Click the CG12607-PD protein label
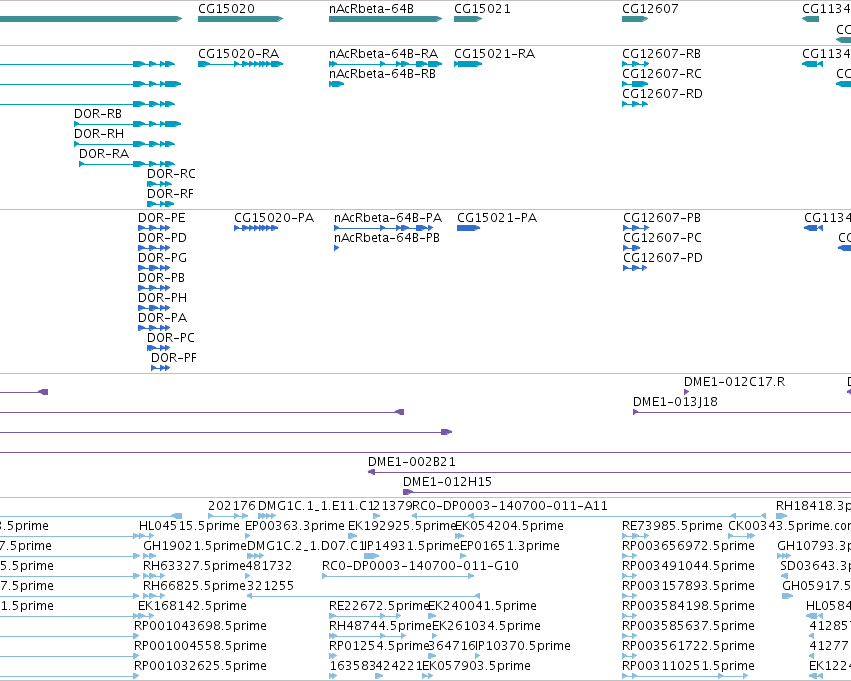851x681 pixels. 663,258
